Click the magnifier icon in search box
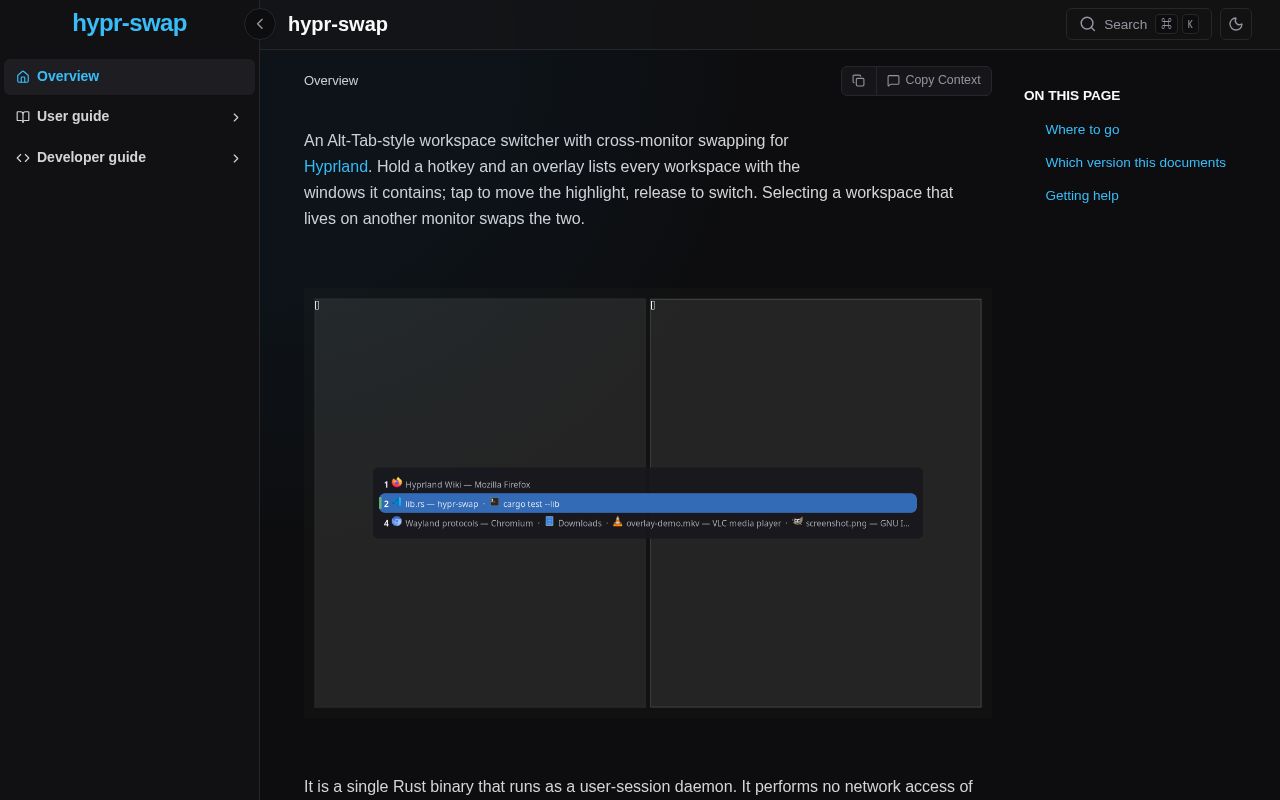 pyautogui.click(x=1088, y=24)
